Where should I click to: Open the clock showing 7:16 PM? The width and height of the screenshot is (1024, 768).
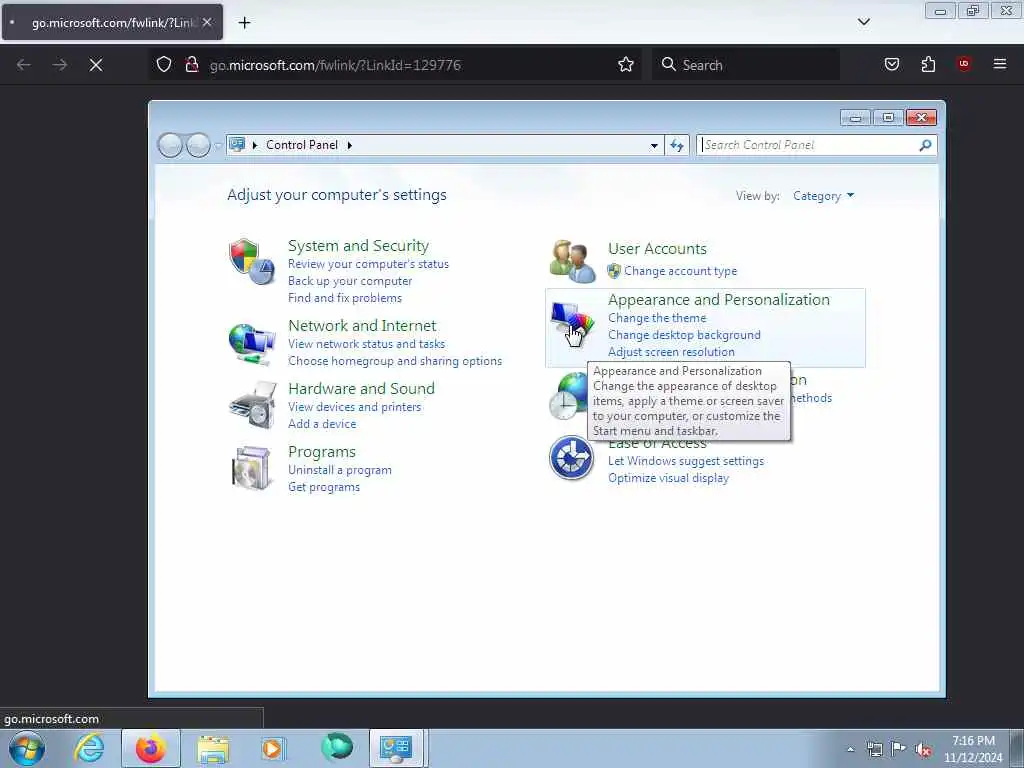[973, 749]
